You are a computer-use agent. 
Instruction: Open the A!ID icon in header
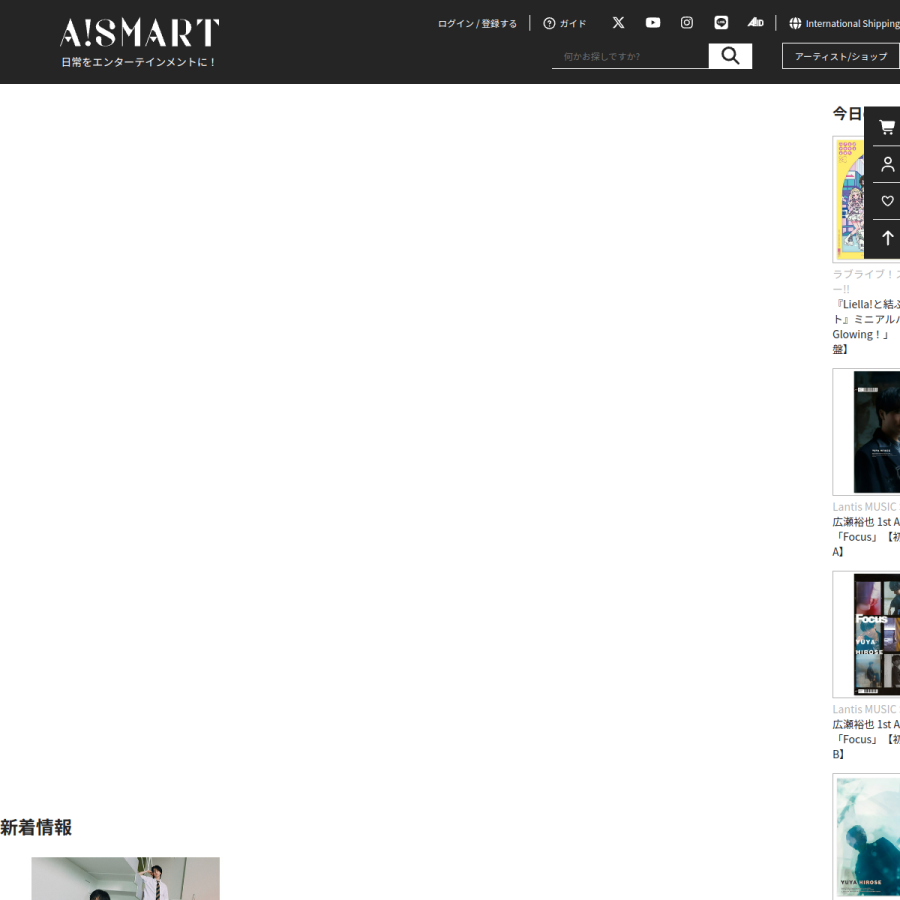(x=755, y=22)
